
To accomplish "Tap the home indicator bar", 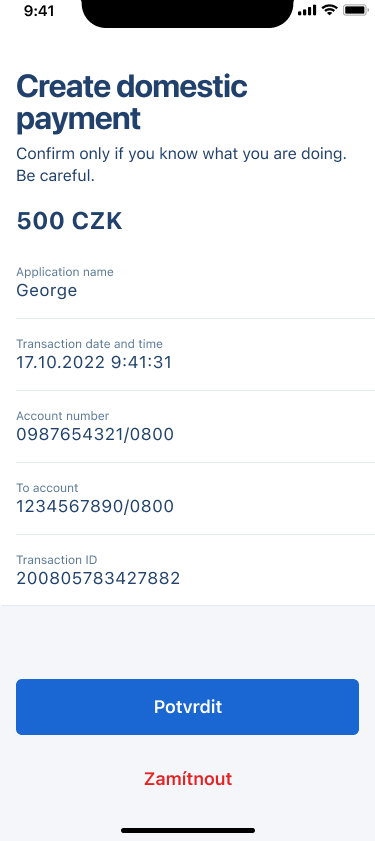I will point(188,831).
